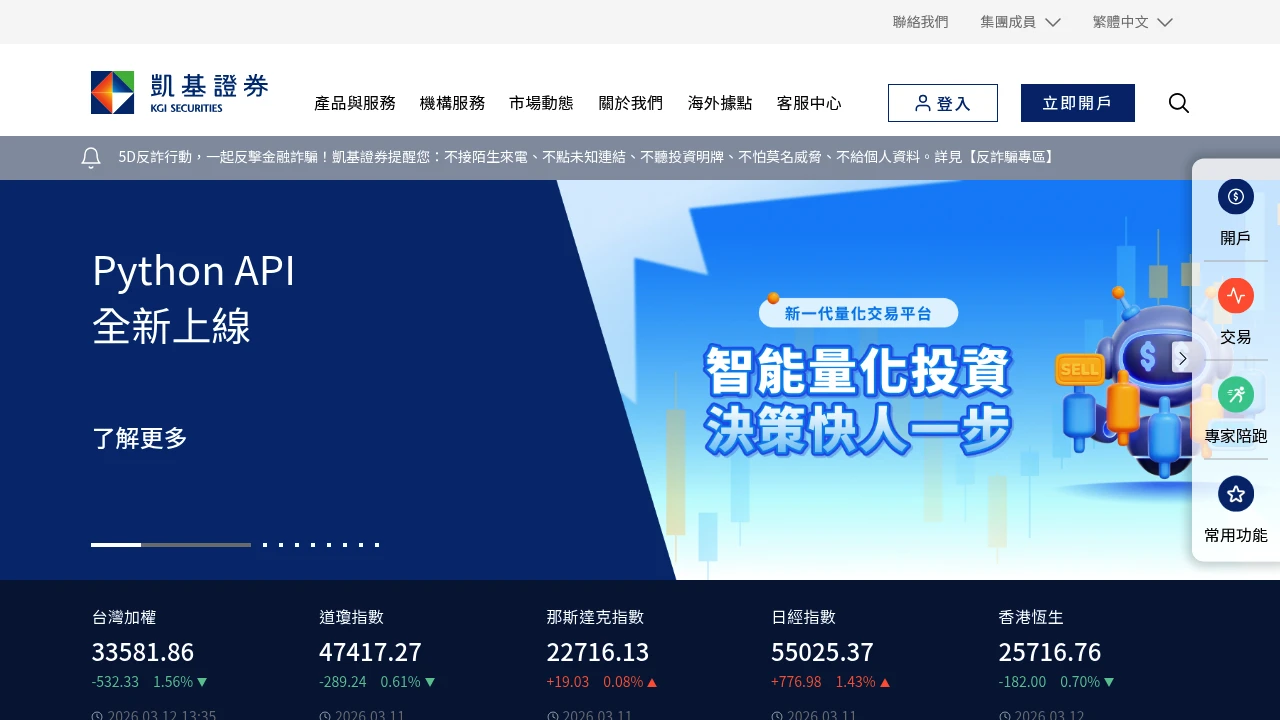Select the 那斯達克指數 index name
The image size is (1280, 720).
pos(595,617)
